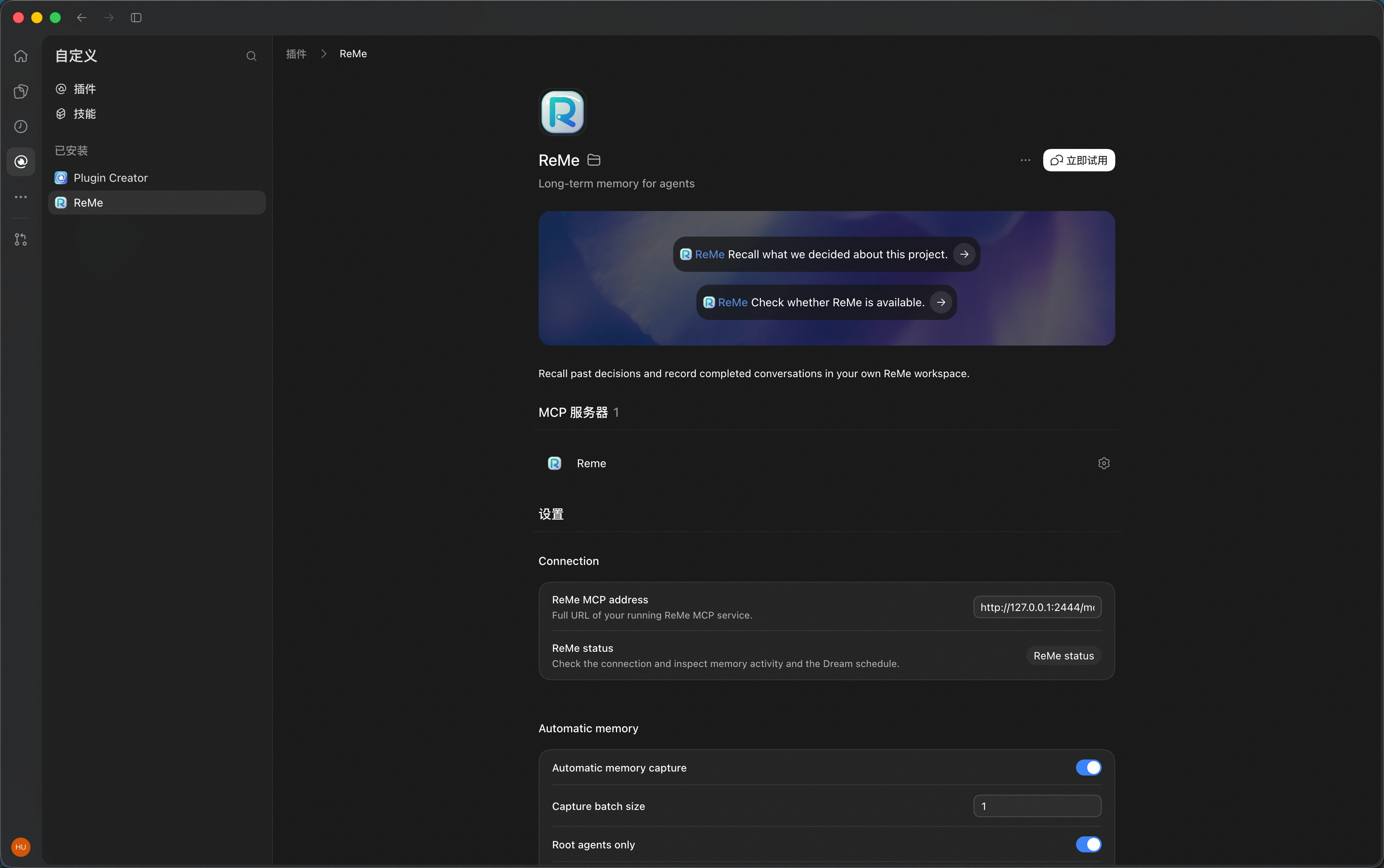Open the 插件 menu item in the sidebar
This screenshot has width=1384, height=868.
coord(157,89)
